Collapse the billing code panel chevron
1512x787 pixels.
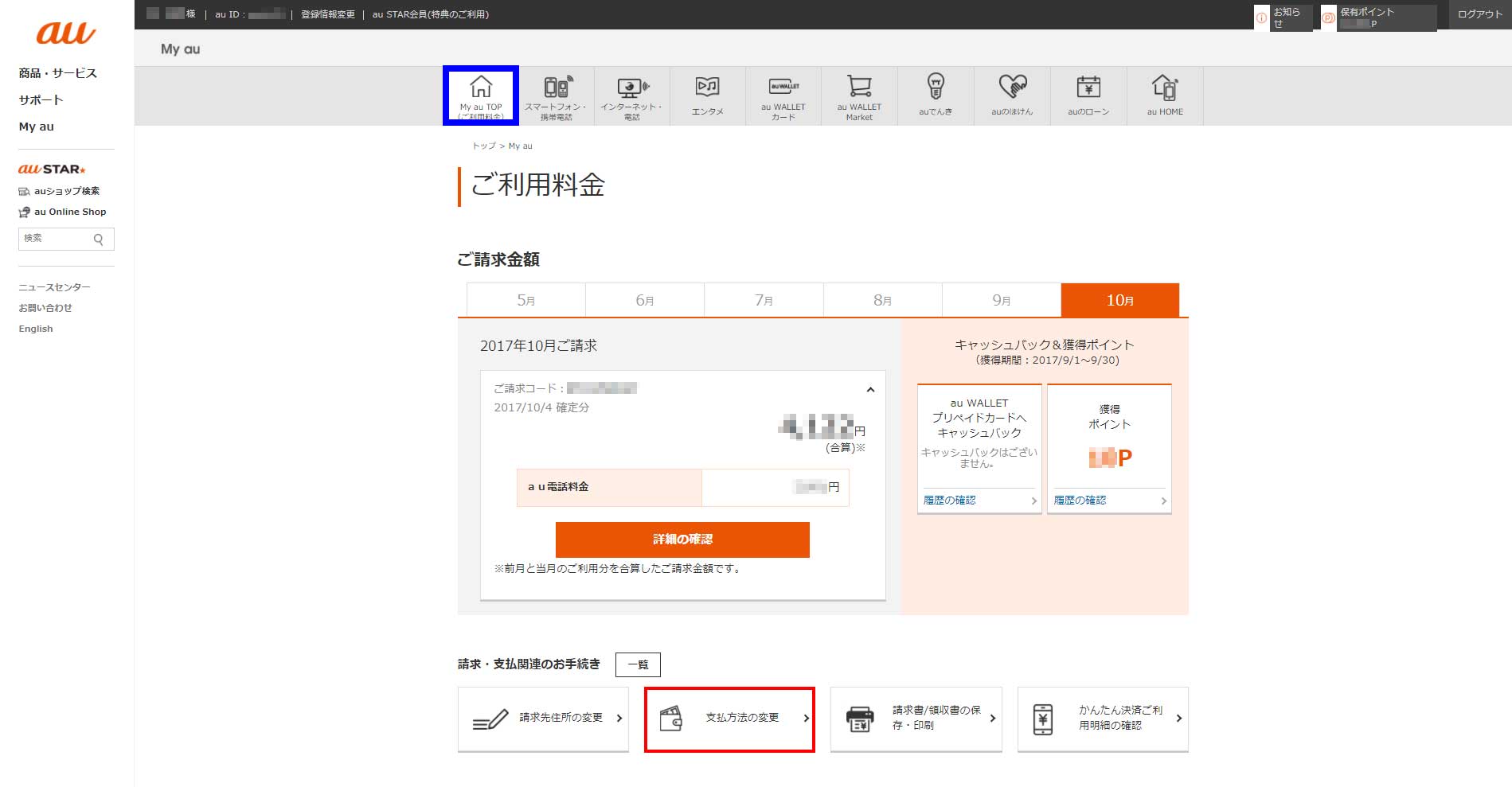coord(870,389)
